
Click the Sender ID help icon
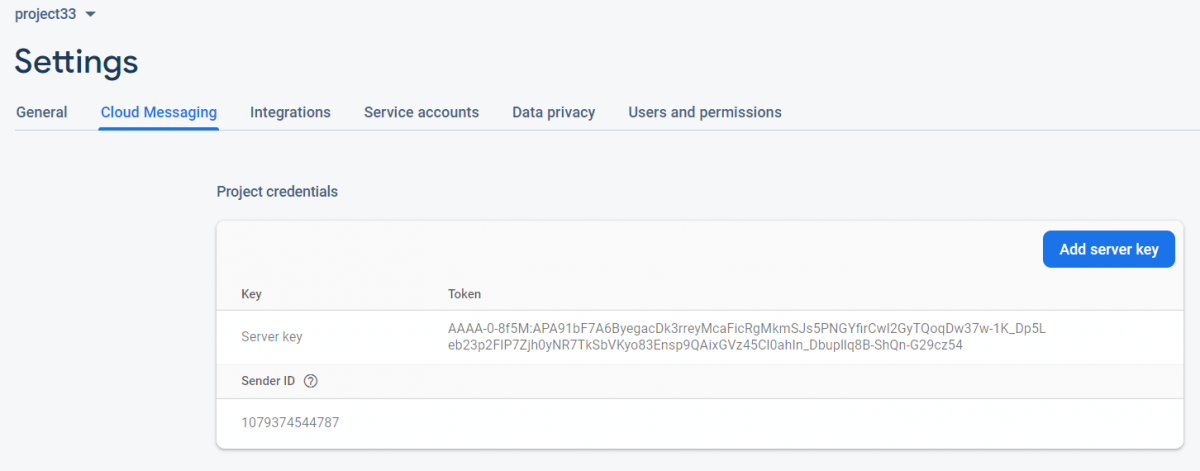coord(311,381)
